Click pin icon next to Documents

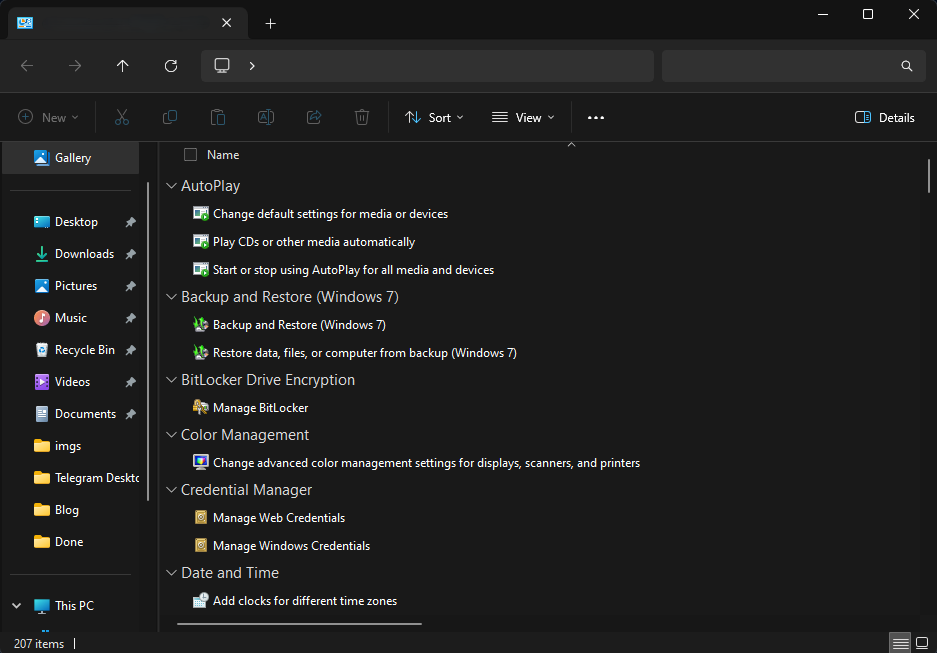pyautogui.click(x=130, y=414)
